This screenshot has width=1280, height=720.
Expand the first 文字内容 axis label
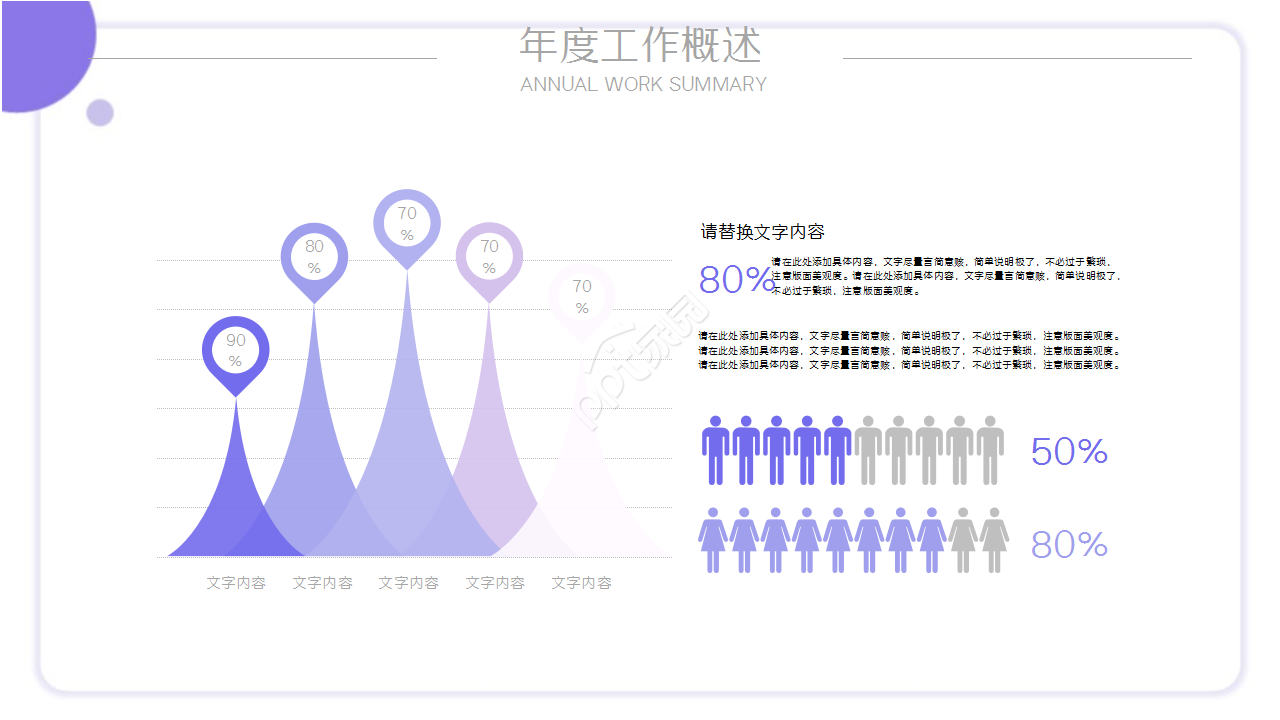[236, 582]
